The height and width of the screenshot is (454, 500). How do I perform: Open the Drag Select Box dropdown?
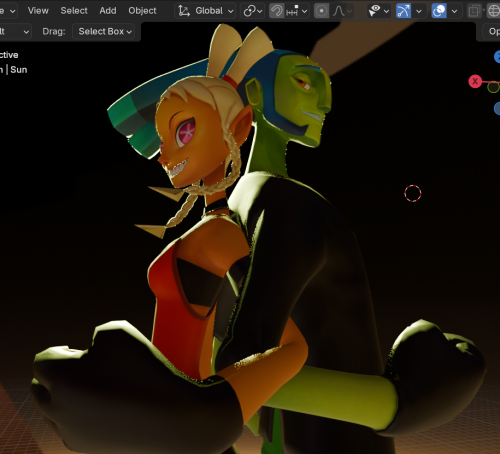(x=104, y=32)
